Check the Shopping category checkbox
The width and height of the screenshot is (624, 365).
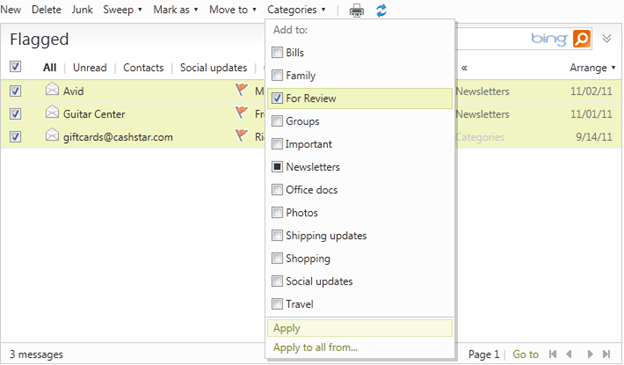(x=277, y=258)
